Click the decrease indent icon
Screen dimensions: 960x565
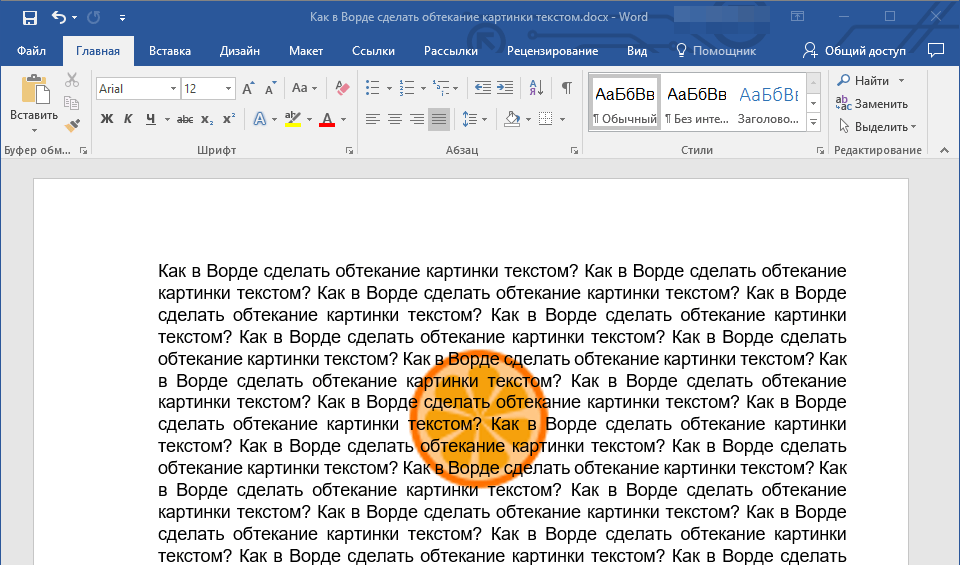pyautogui.click(x=482, y=88)
